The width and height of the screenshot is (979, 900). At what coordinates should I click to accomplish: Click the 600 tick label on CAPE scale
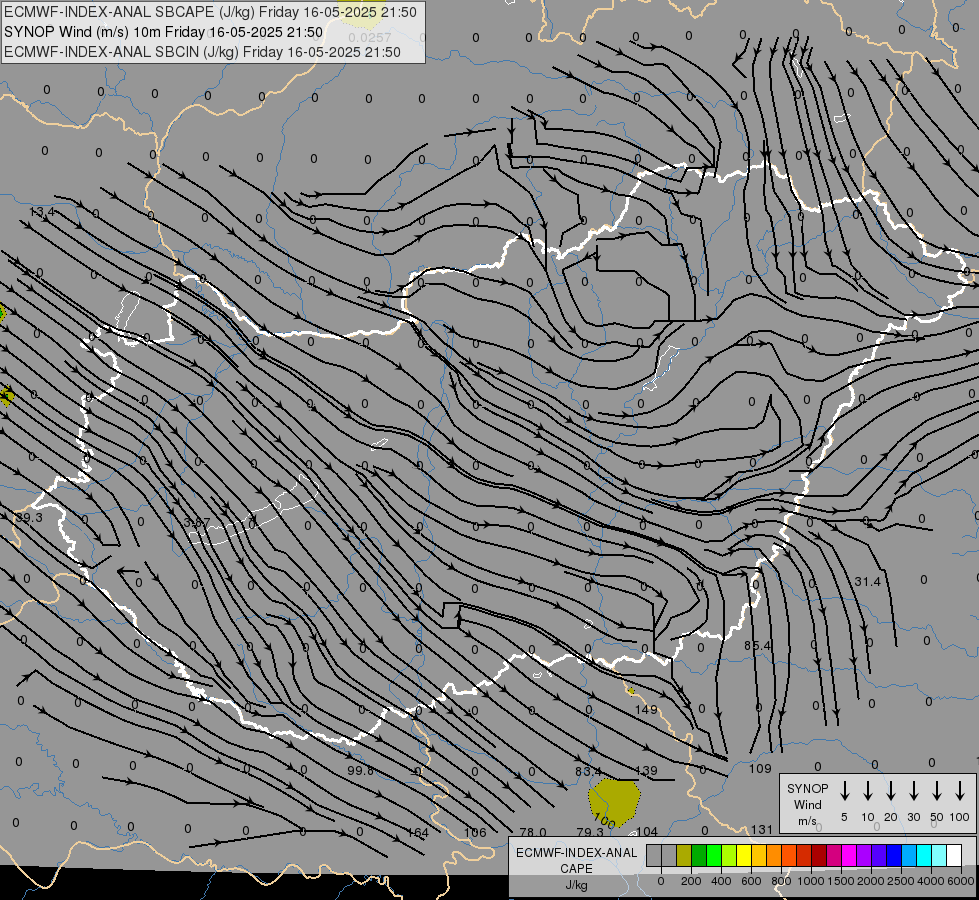click(x=751, y=881)
